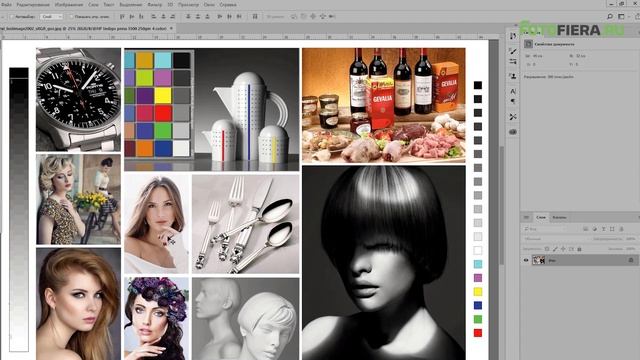Screen dimensions: 640x360
Task: Open the Paragraph panel icon
Action: tap(513, 101)
